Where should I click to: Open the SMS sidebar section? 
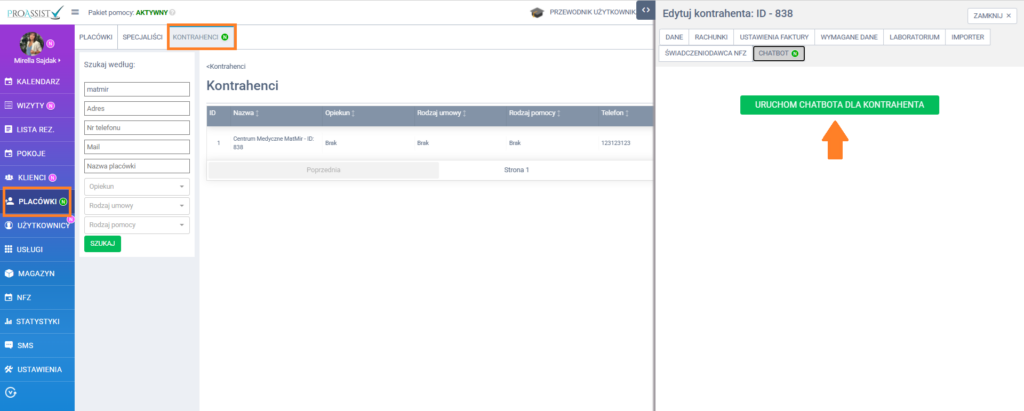25,345
